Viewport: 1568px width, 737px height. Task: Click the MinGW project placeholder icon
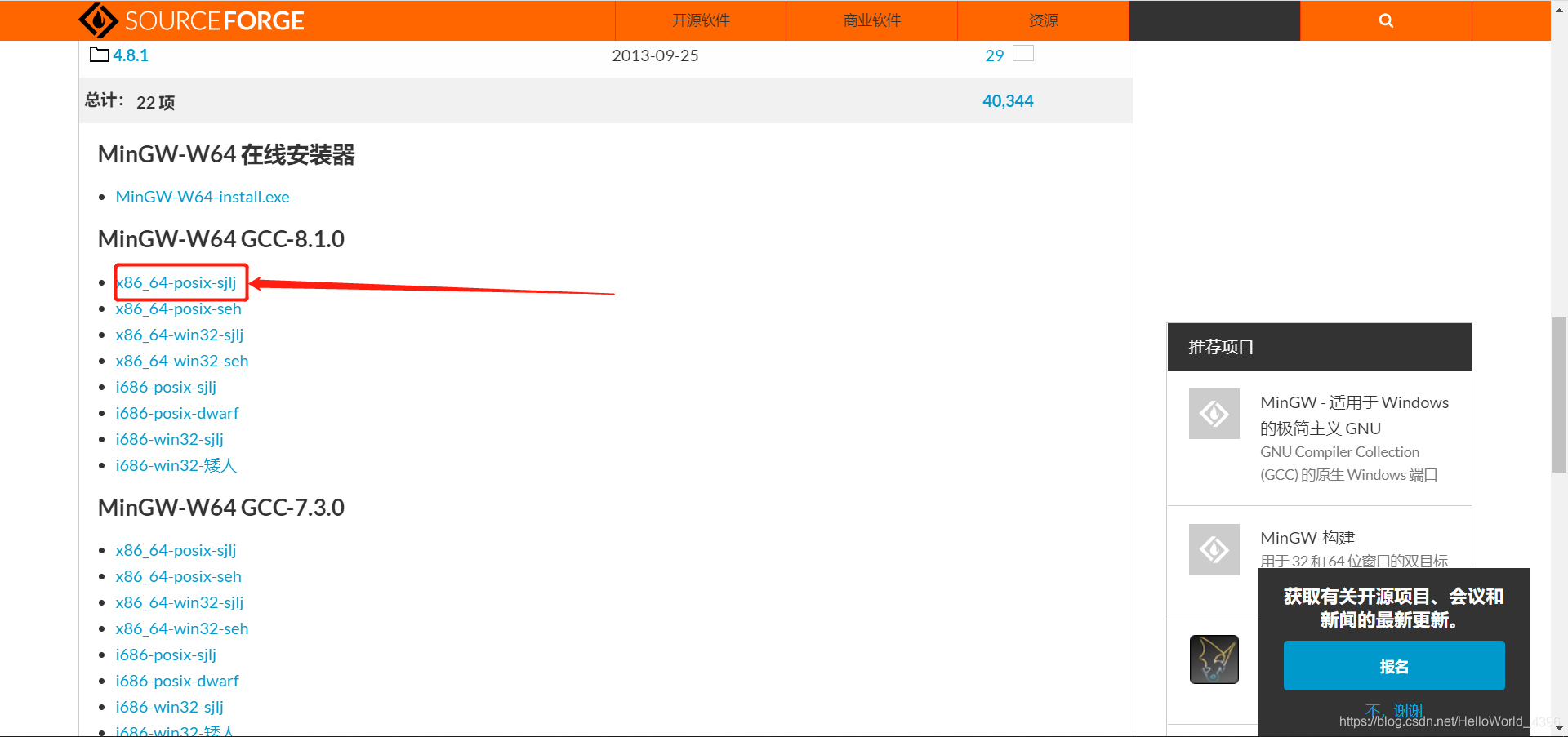(1214, 414)
